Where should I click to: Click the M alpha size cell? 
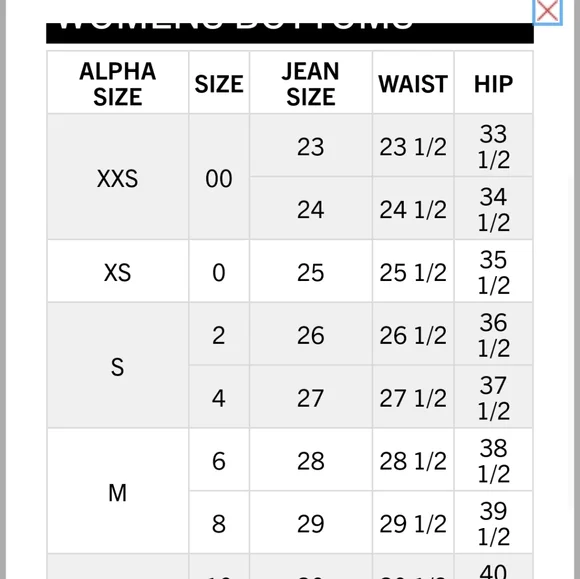pyautogui.click(x=118, y=491)
